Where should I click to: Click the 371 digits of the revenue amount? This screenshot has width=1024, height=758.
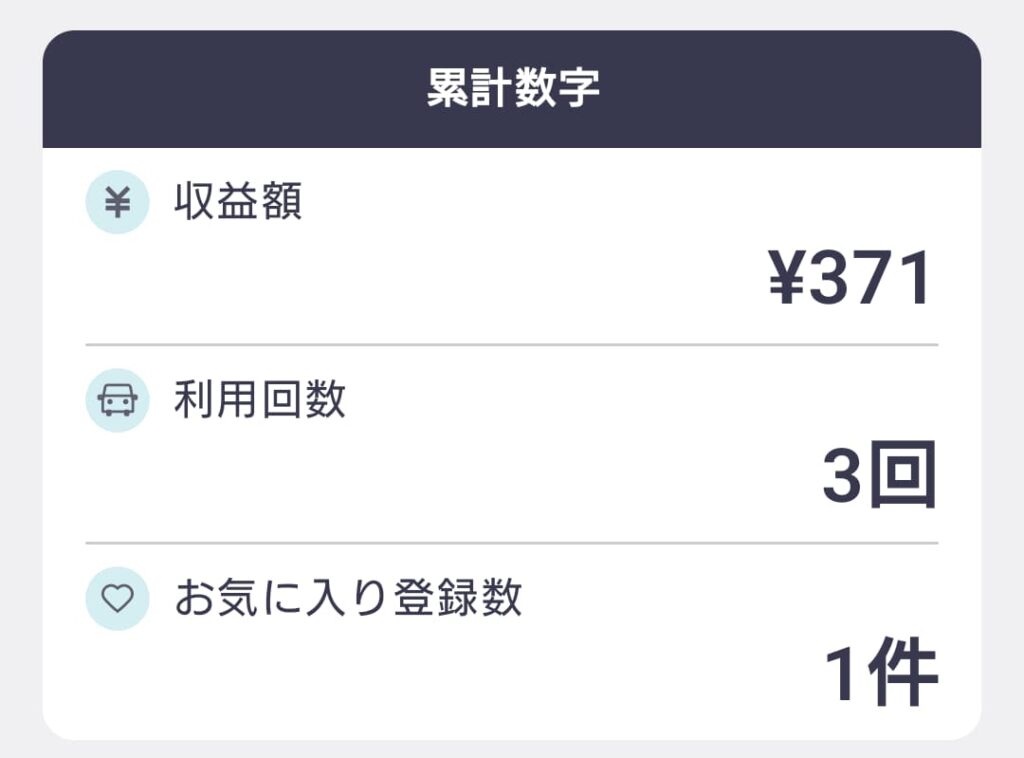pyautogui.click(x=872, y=279)
